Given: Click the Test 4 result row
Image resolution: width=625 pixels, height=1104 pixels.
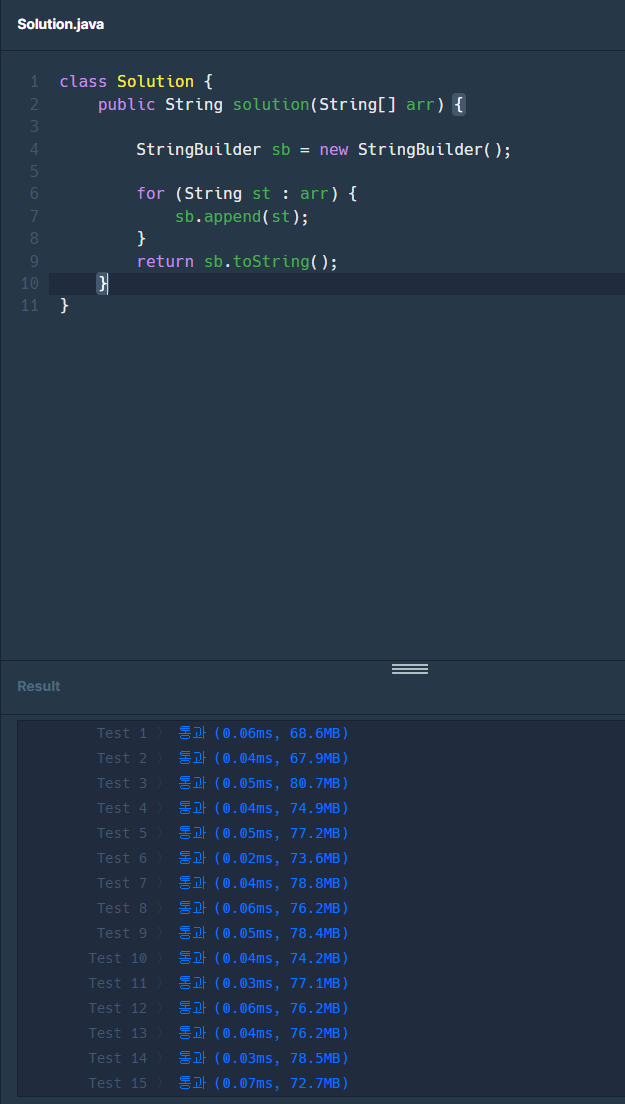Looking at the screenshot, I should 222,808.
